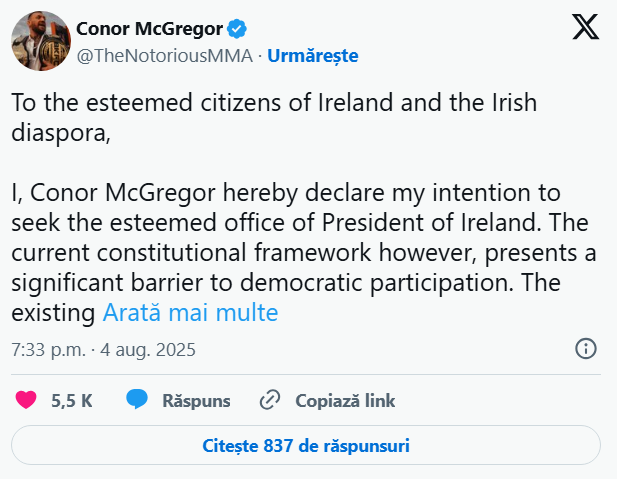Viewport: 617px width, 479px height.
Task: Open the info icon beside the date
Action: (x=587, y=349)
